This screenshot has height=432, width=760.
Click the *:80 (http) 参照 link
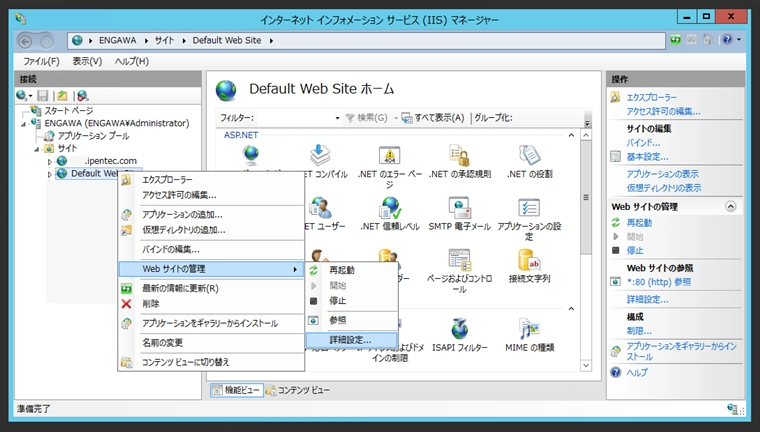point(659,282)
